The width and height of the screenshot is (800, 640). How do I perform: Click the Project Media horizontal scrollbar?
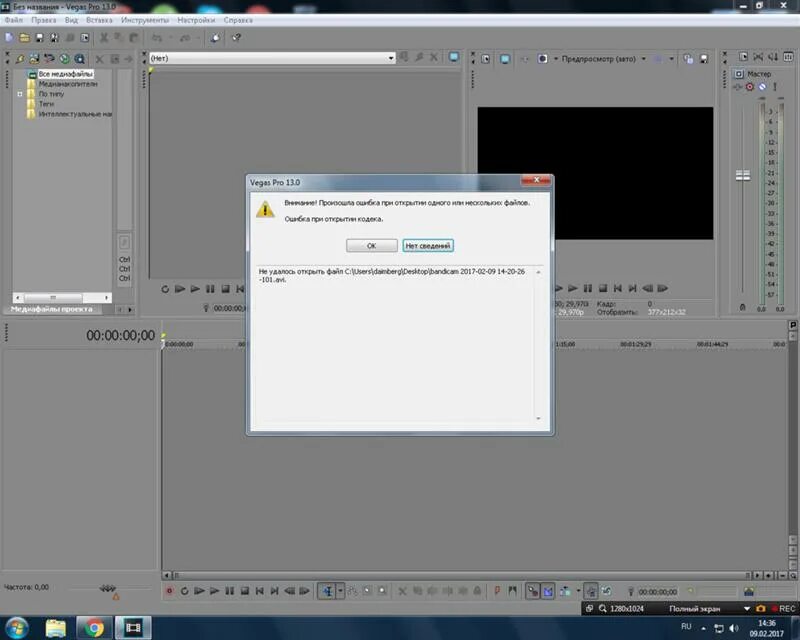coord(62,297)
